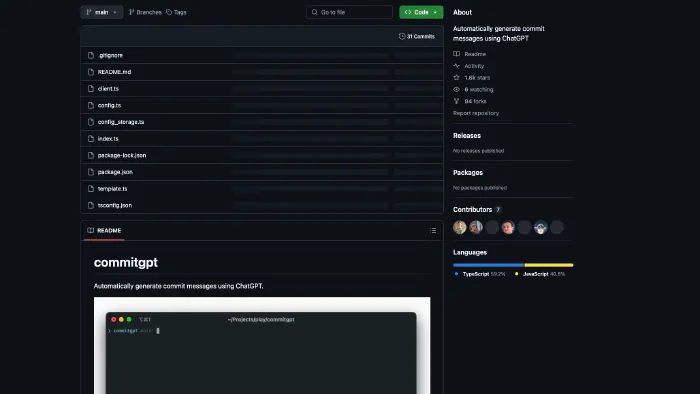Open the config_storage.ts file
Screen dimensions: 700x394
coord(121,122)
